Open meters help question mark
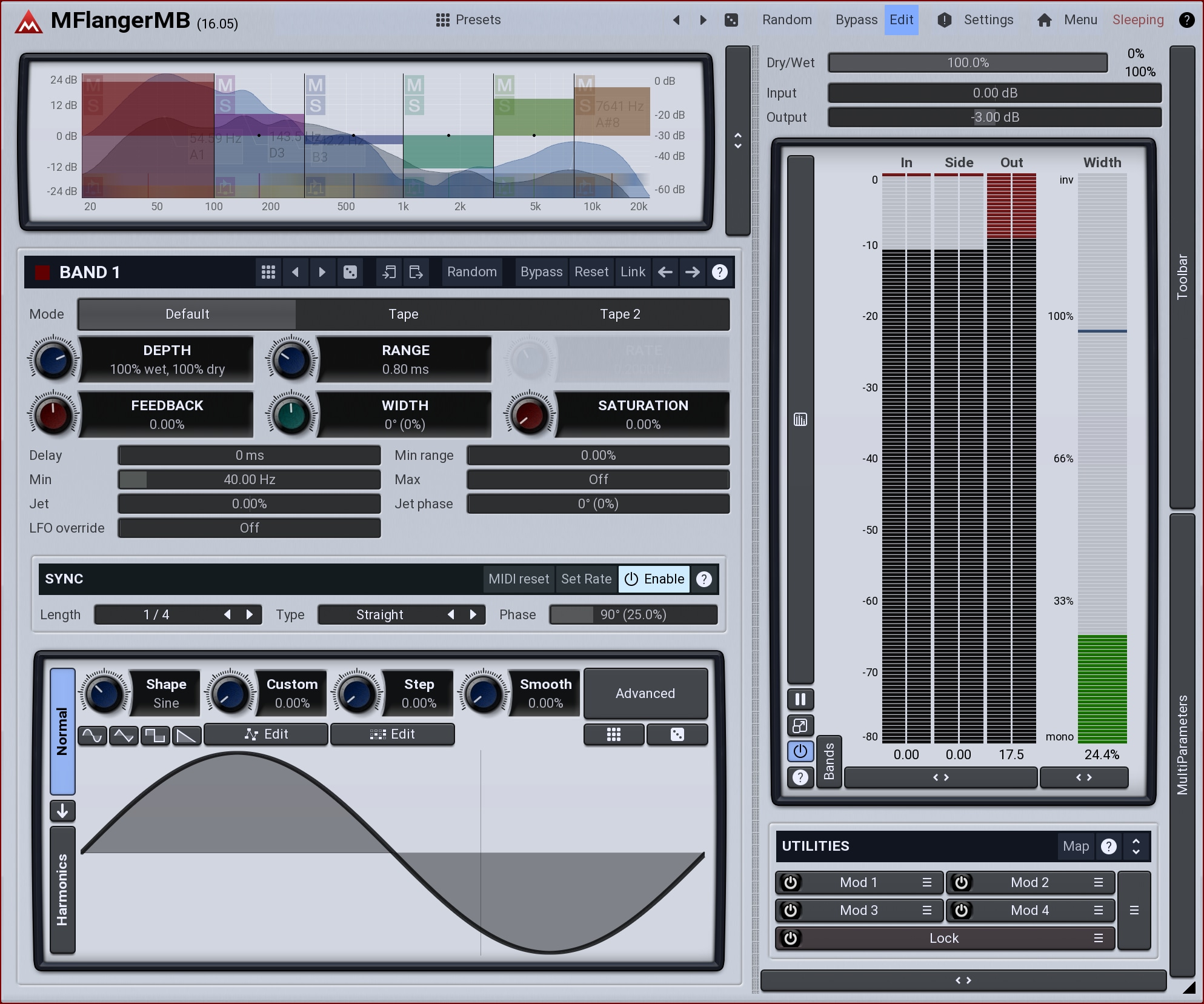This screenshot has height=1004, width=1204. [800, 777]
